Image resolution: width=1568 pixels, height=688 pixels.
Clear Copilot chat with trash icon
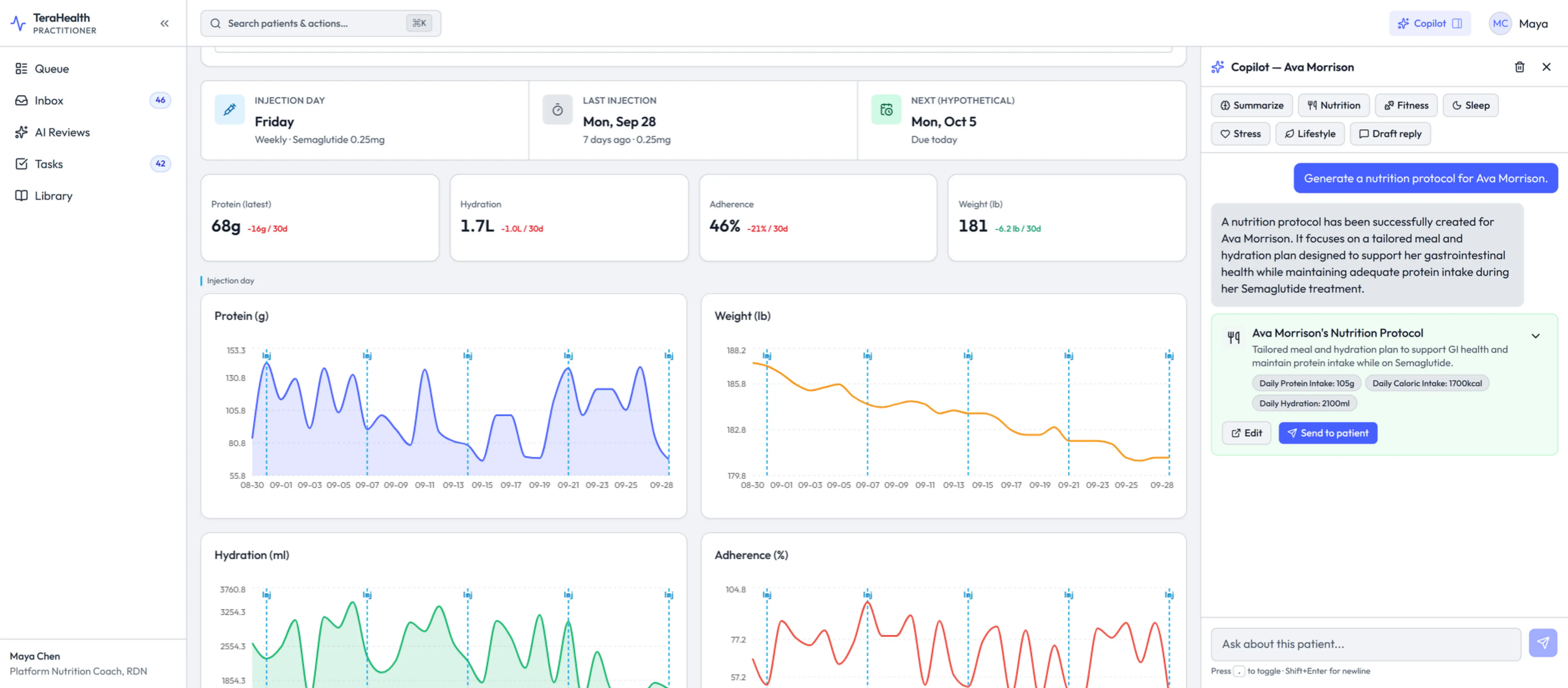point(1519,67)
